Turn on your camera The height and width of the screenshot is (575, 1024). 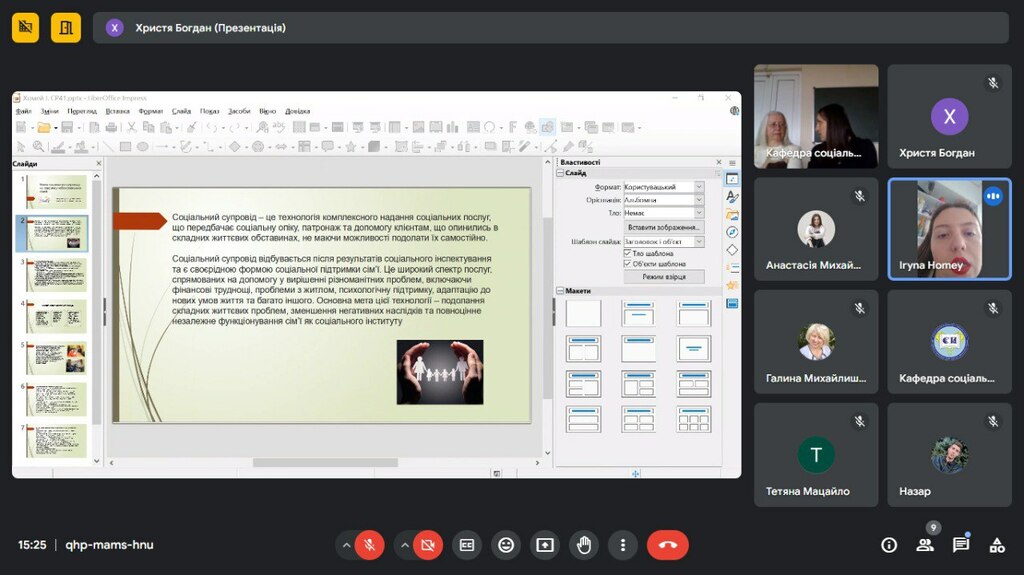(428, 545)
